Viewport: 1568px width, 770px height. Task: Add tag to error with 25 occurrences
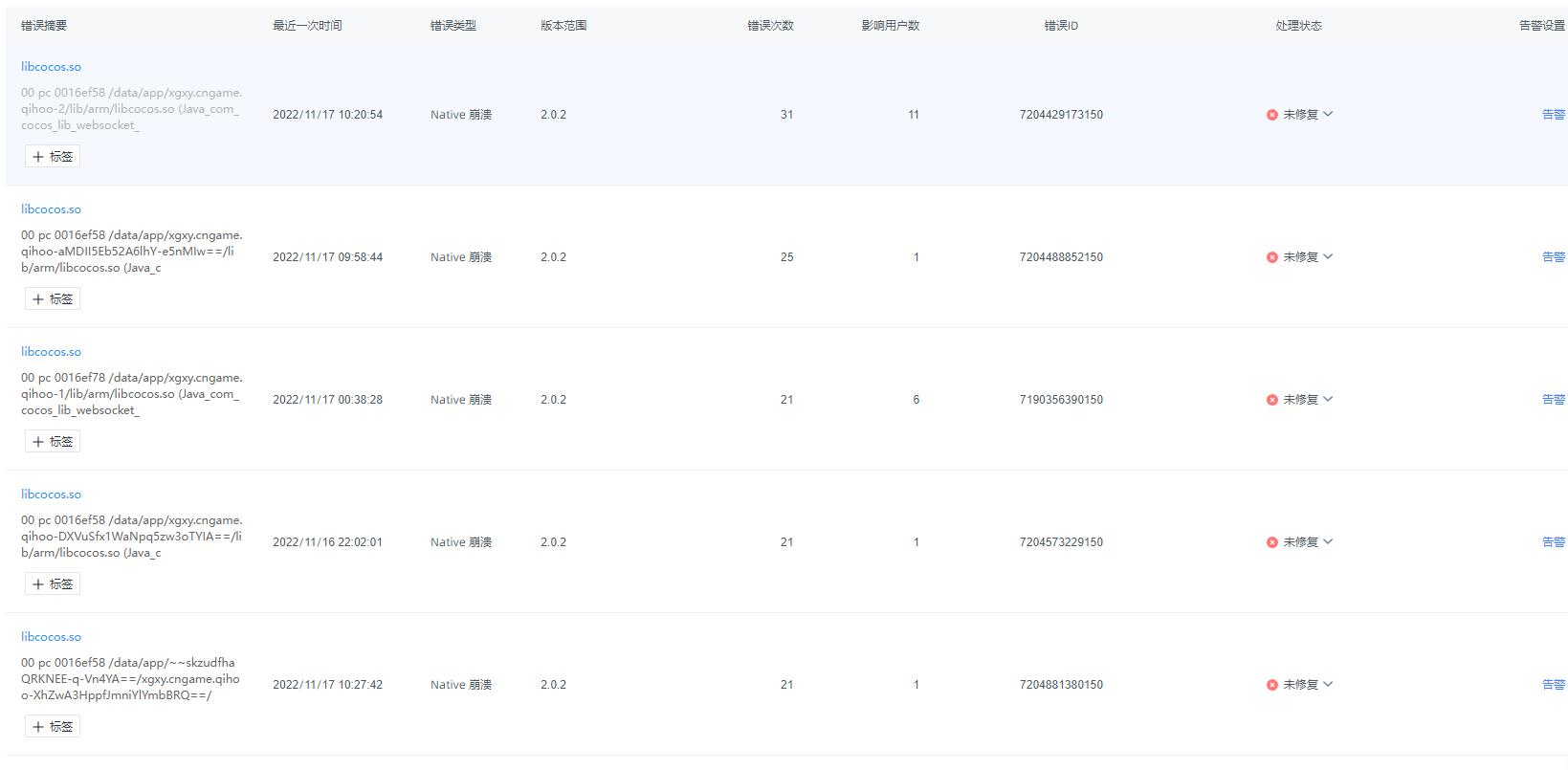pos(53,299)
